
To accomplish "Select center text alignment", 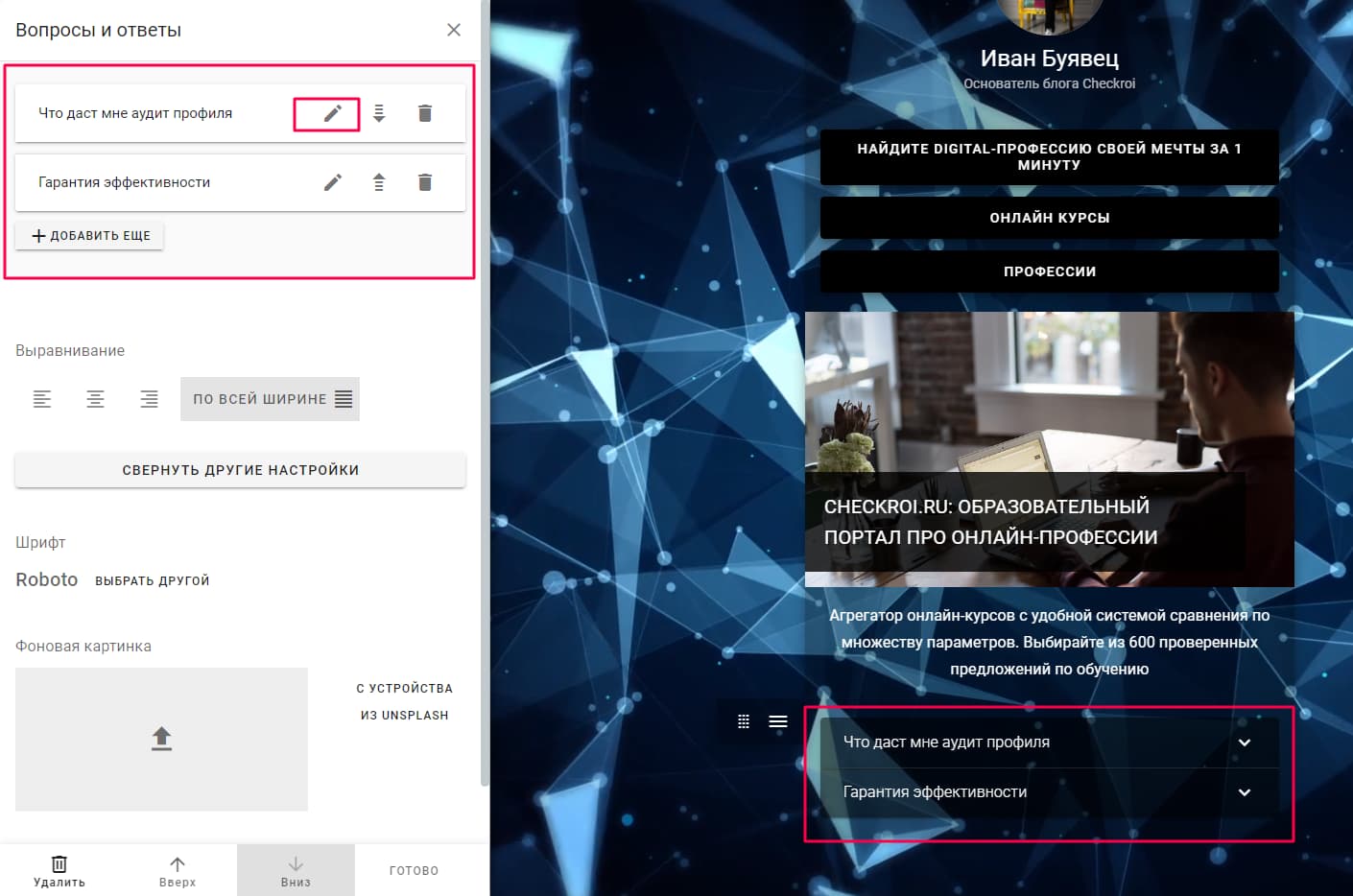I will click(95, 399).
